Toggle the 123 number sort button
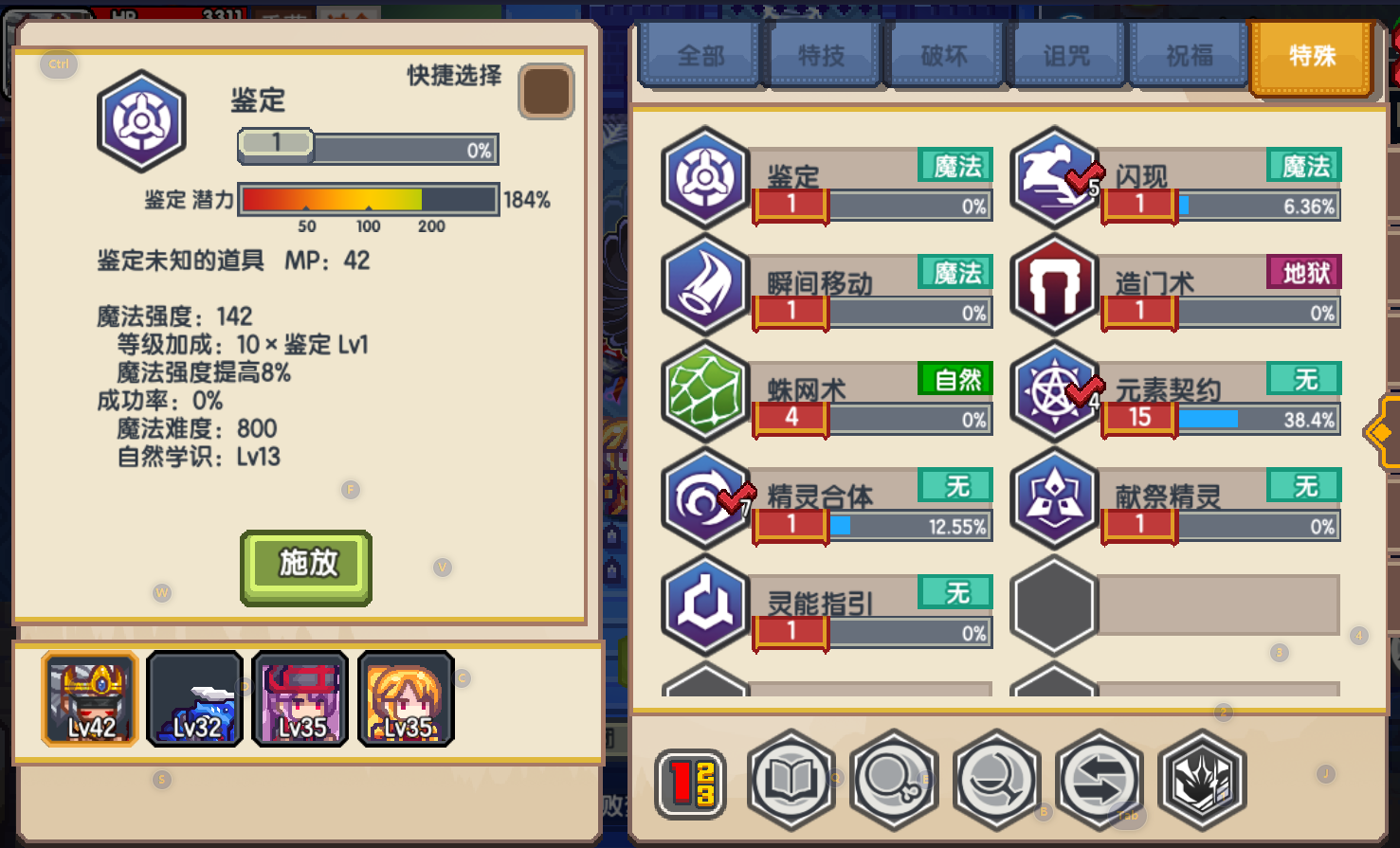 pos(690,784)
